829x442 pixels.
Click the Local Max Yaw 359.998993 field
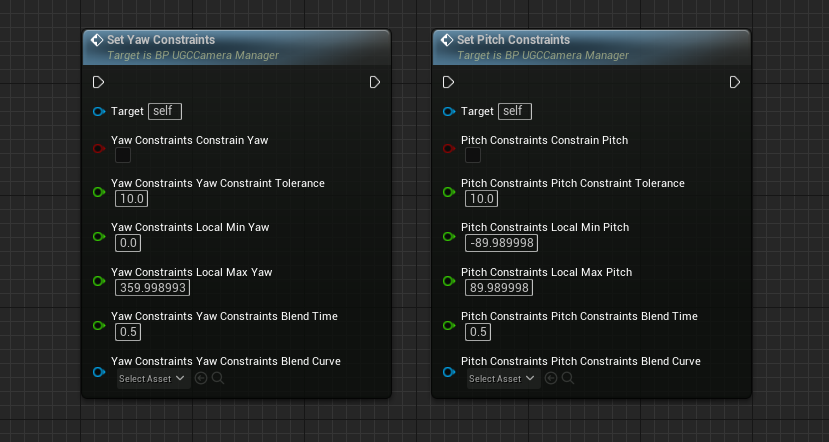click(152, 288)
